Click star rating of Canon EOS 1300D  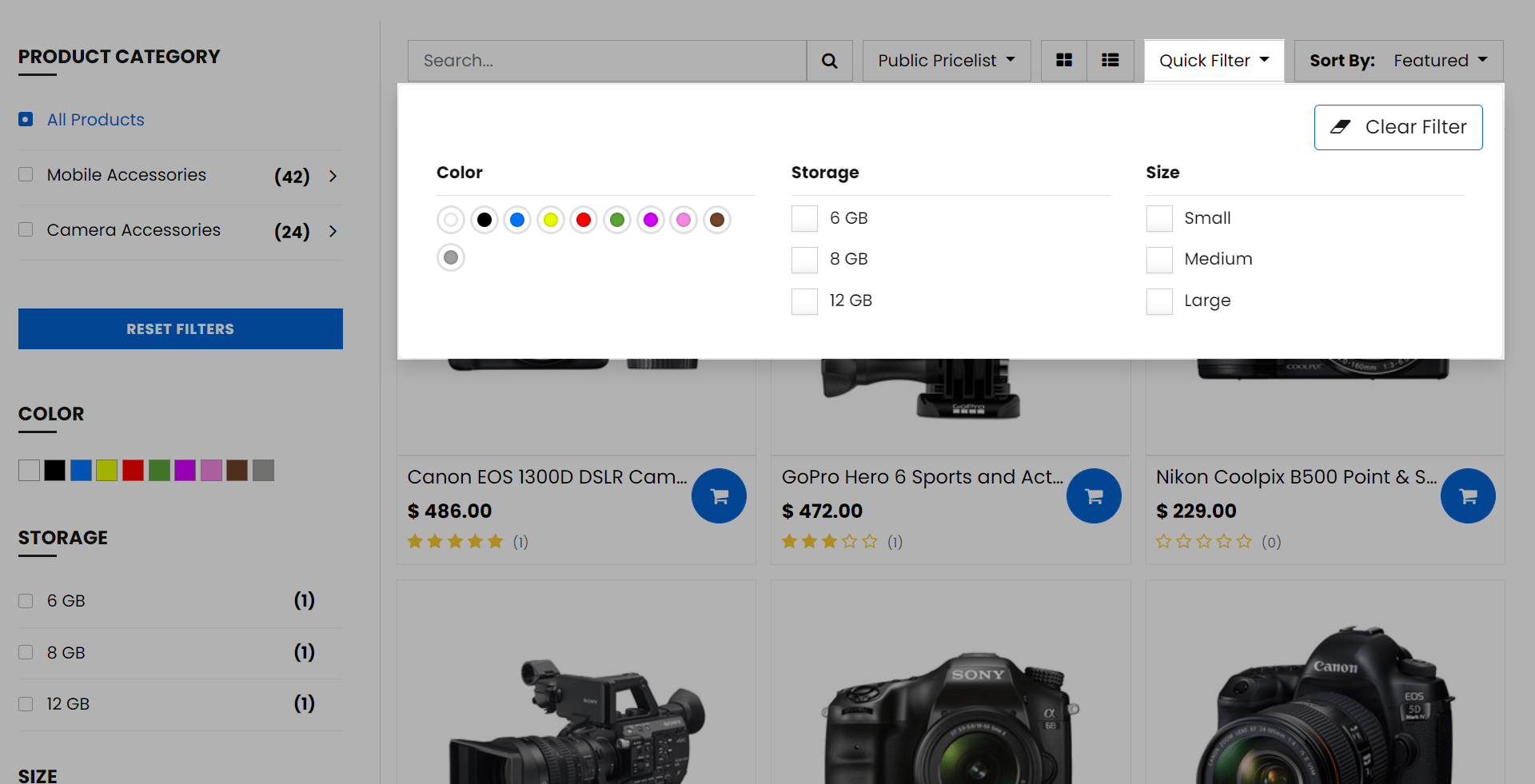tap(455, 542)
